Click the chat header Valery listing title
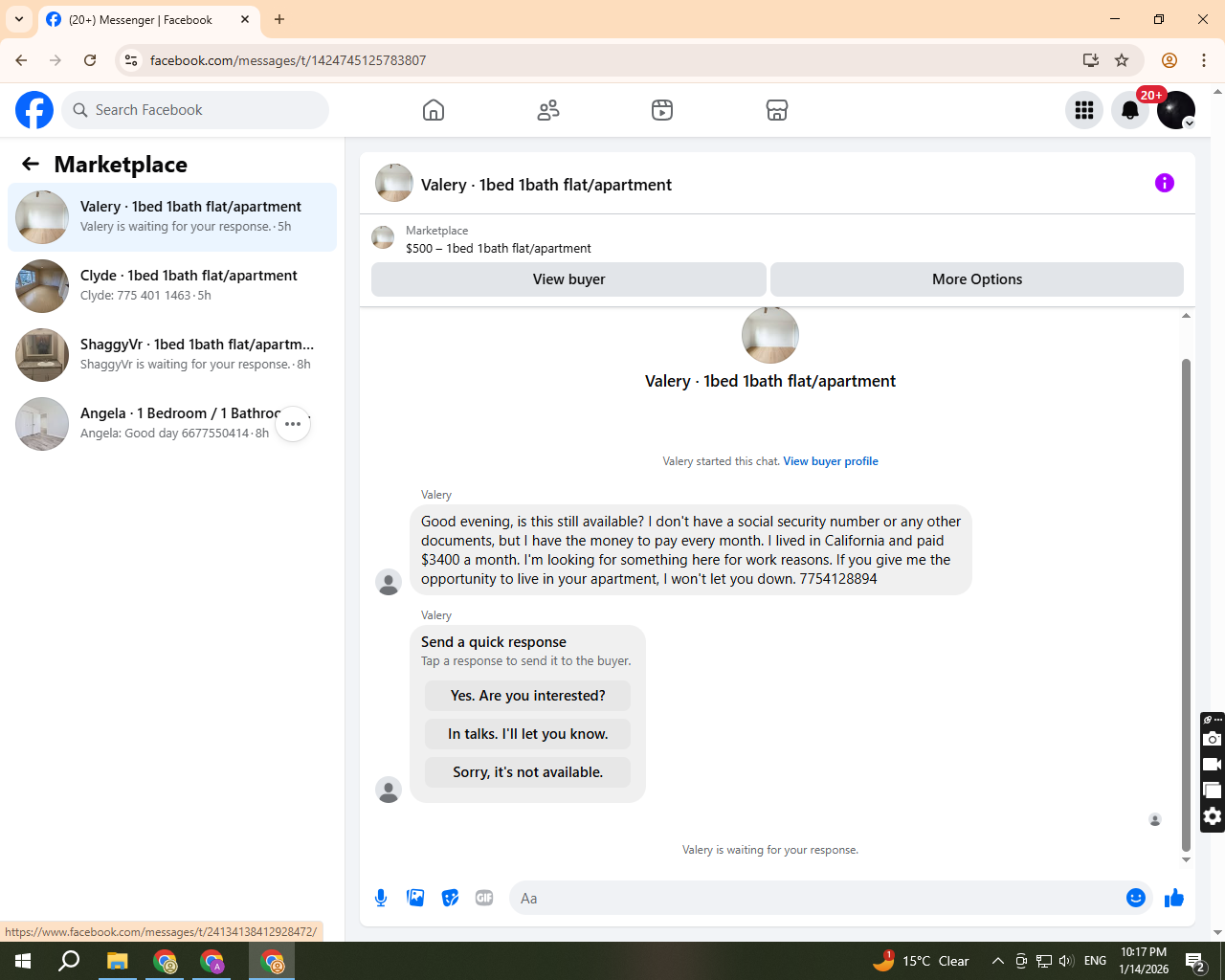 (x=546, y=185)
